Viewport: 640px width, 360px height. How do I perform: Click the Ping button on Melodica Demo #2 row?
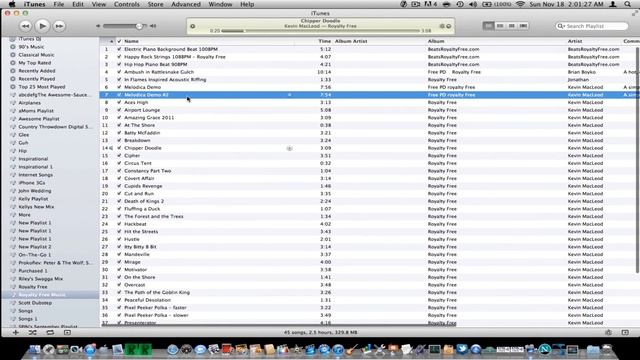tap(289, 95)
